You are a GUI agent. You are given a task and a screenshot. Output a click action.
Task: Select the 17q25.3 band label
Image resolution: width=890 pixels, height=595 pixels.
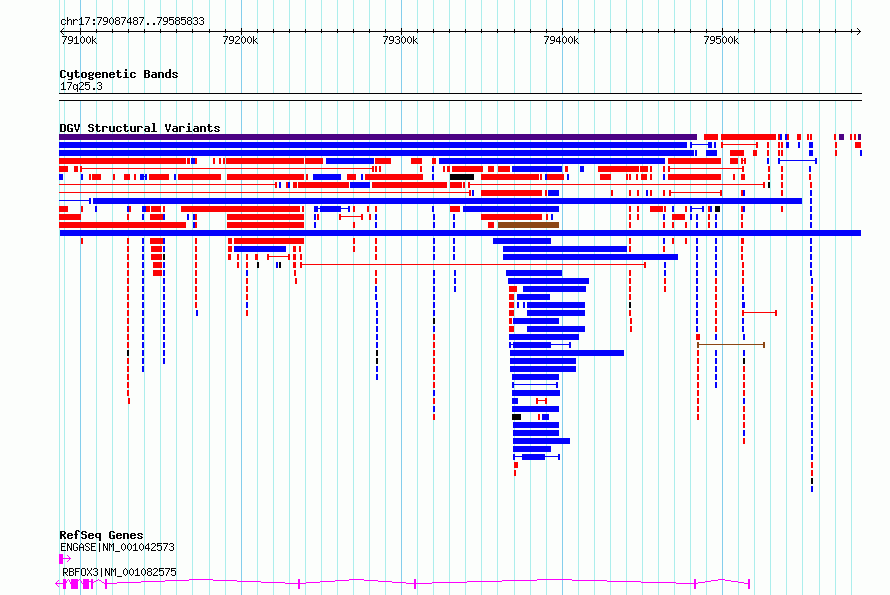click(x=81, y=86)
